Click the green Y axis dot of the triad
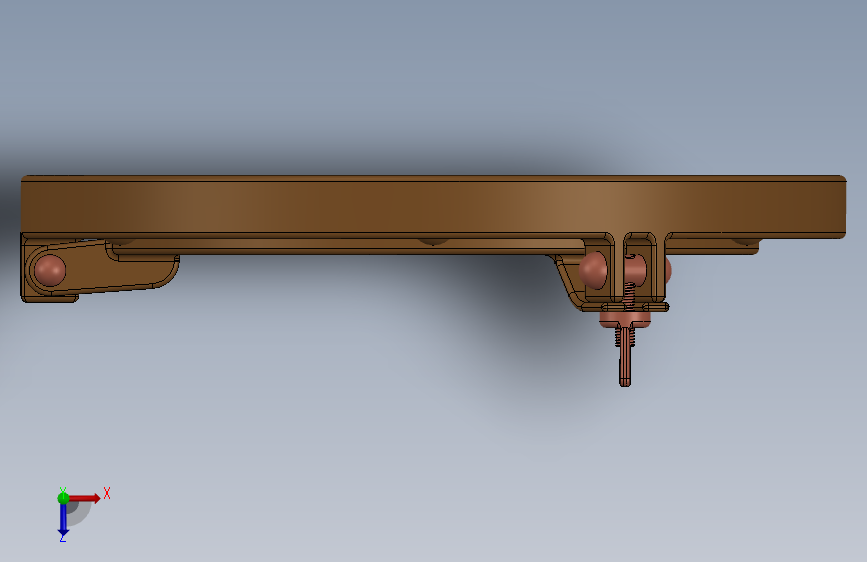This screenshot has height=562, width=867. tap(63, 498)
